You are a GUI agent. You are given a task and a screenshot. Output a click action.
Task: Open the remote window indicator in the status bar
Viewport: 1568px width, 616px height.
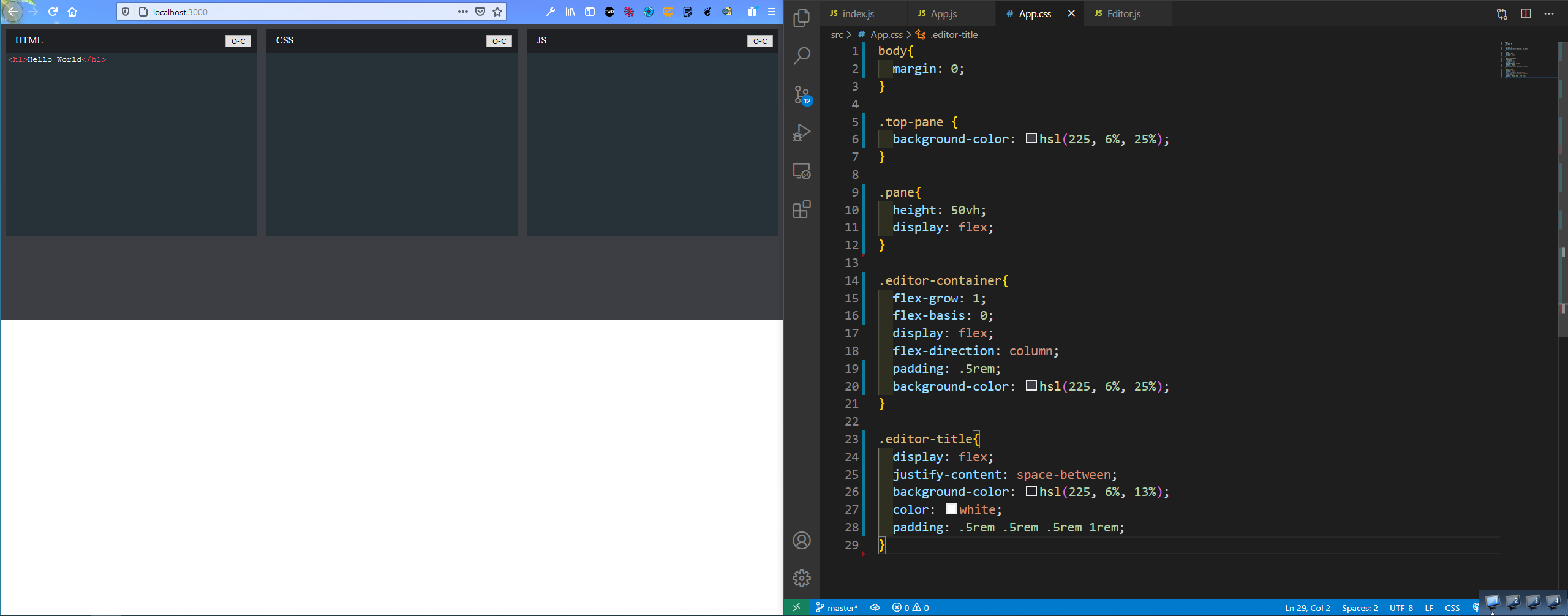(x=796, y=607)
